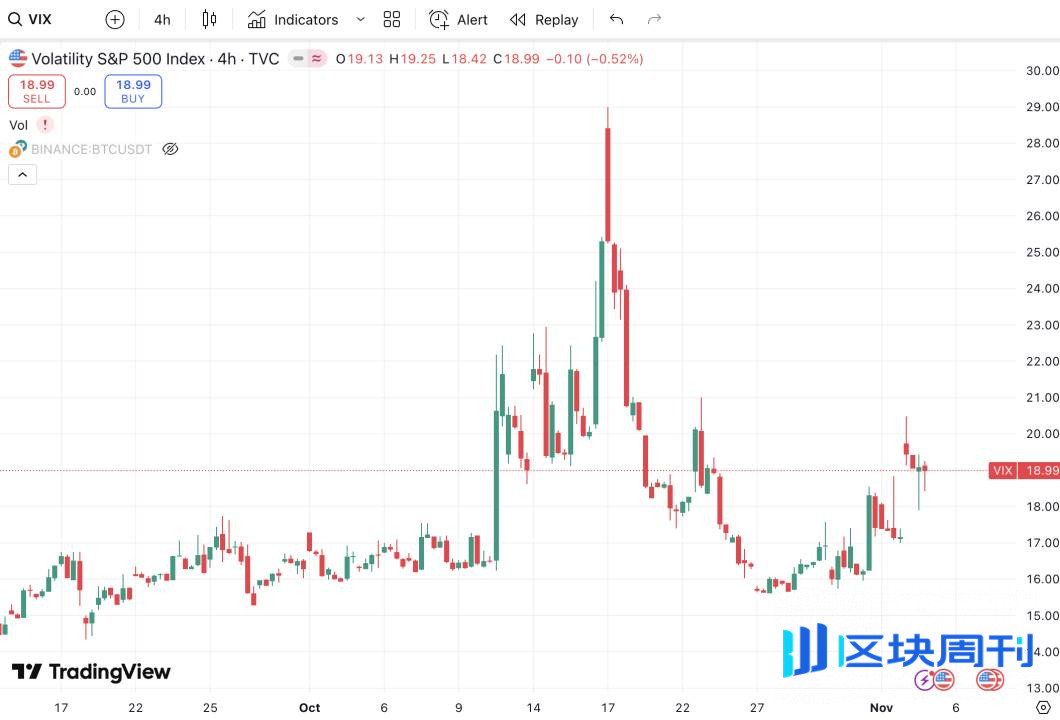Open the candlestick chart type selector

tap(209, 19)
